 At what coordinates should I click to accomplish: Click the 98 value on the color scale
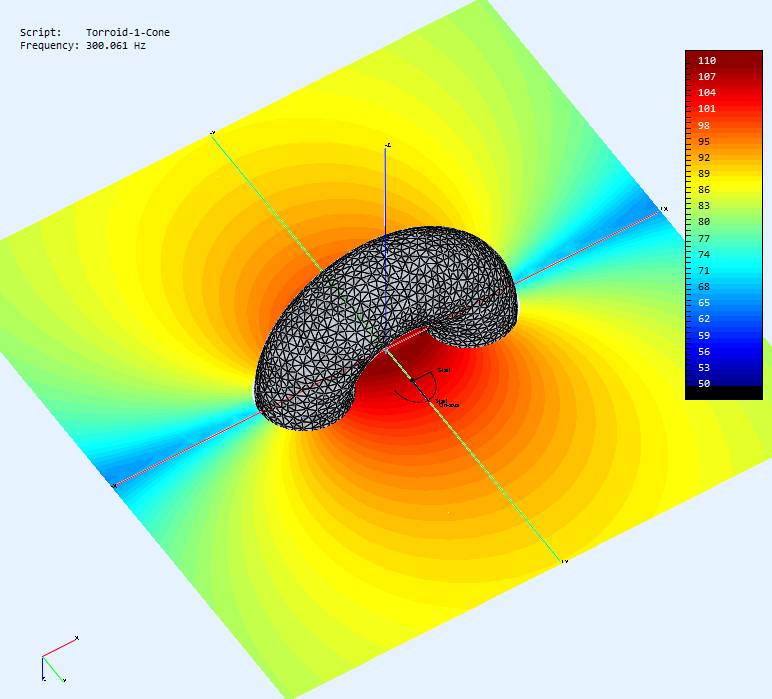(x=704, y=126)
